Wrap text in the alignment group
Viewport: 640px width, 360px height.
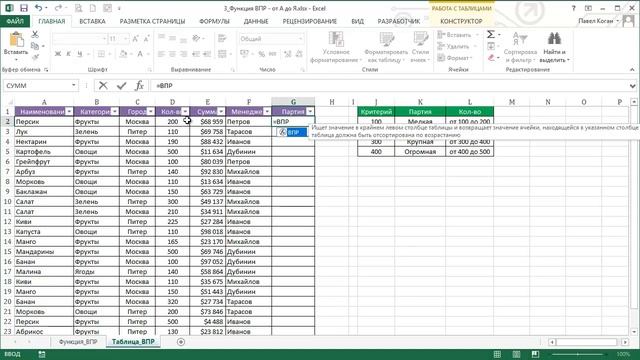click(x=222, y=39)
